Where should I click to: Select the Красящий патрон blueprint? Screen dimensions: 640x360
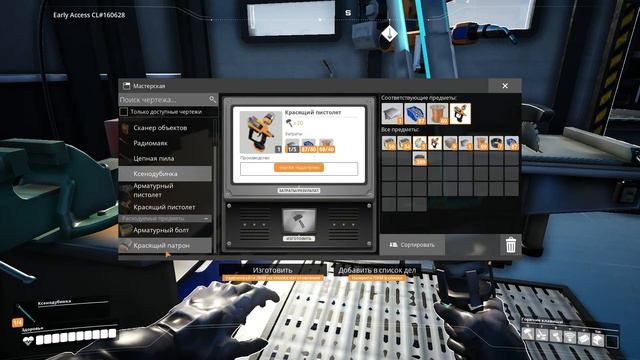(165, 245)
